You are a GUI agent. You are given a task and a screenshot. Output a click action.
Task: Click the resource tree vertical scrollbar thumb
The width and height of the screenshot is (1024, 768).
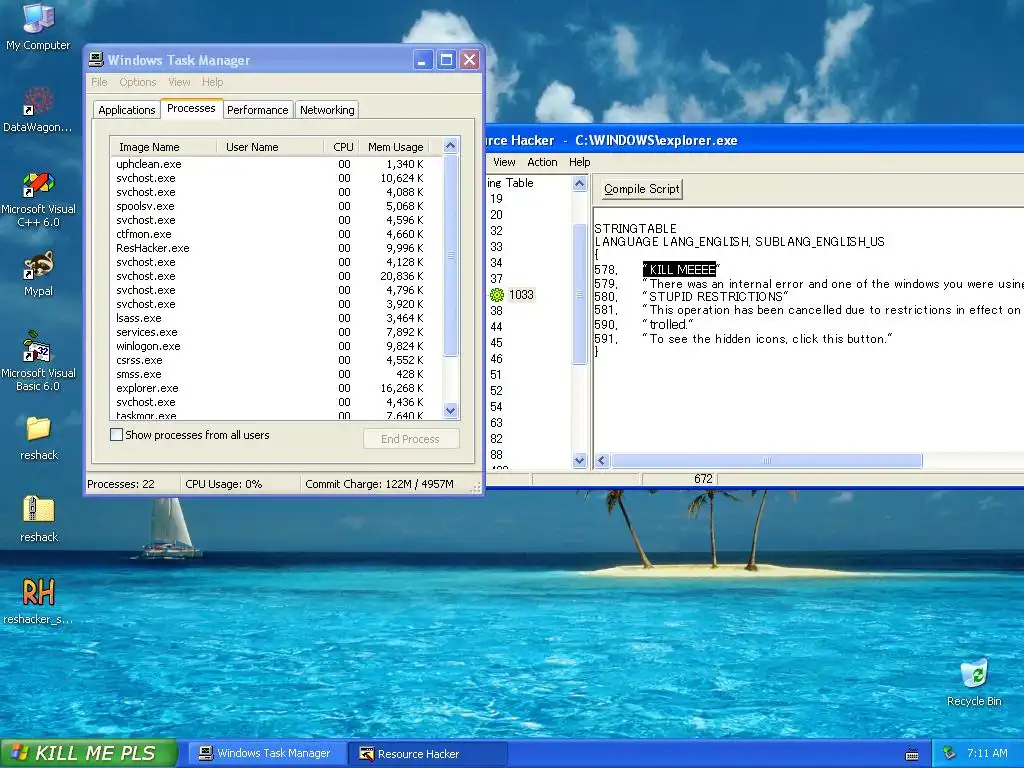tap(579, 294)
